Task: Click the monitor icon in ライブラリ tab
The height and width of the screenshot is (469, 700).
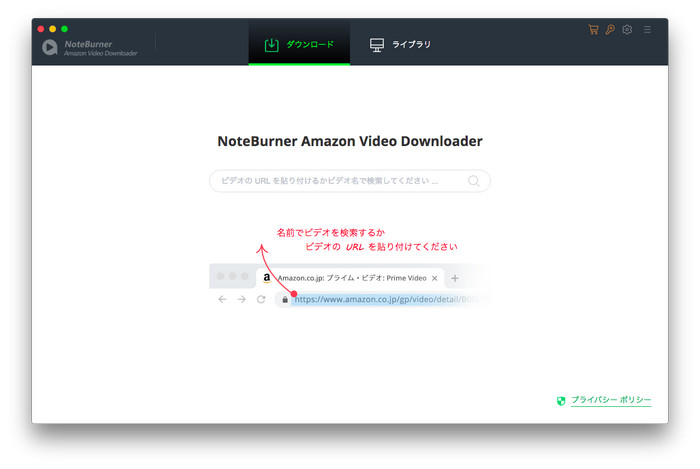Action: pyautogui.click(x=377, y=45)
